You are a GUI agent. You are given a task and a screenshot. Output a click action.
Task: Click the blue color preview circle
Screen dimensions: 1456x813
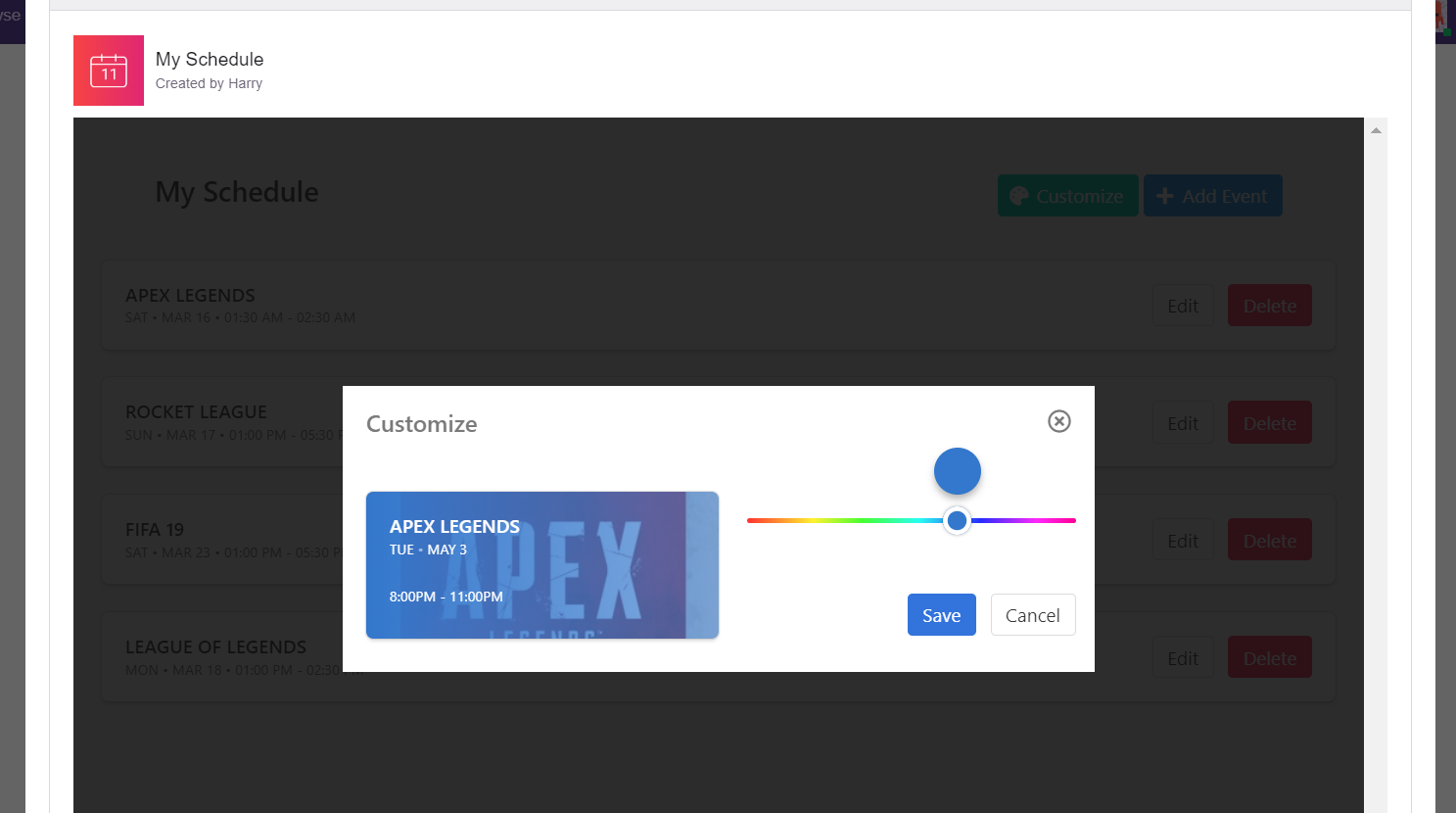click(958, 471)
